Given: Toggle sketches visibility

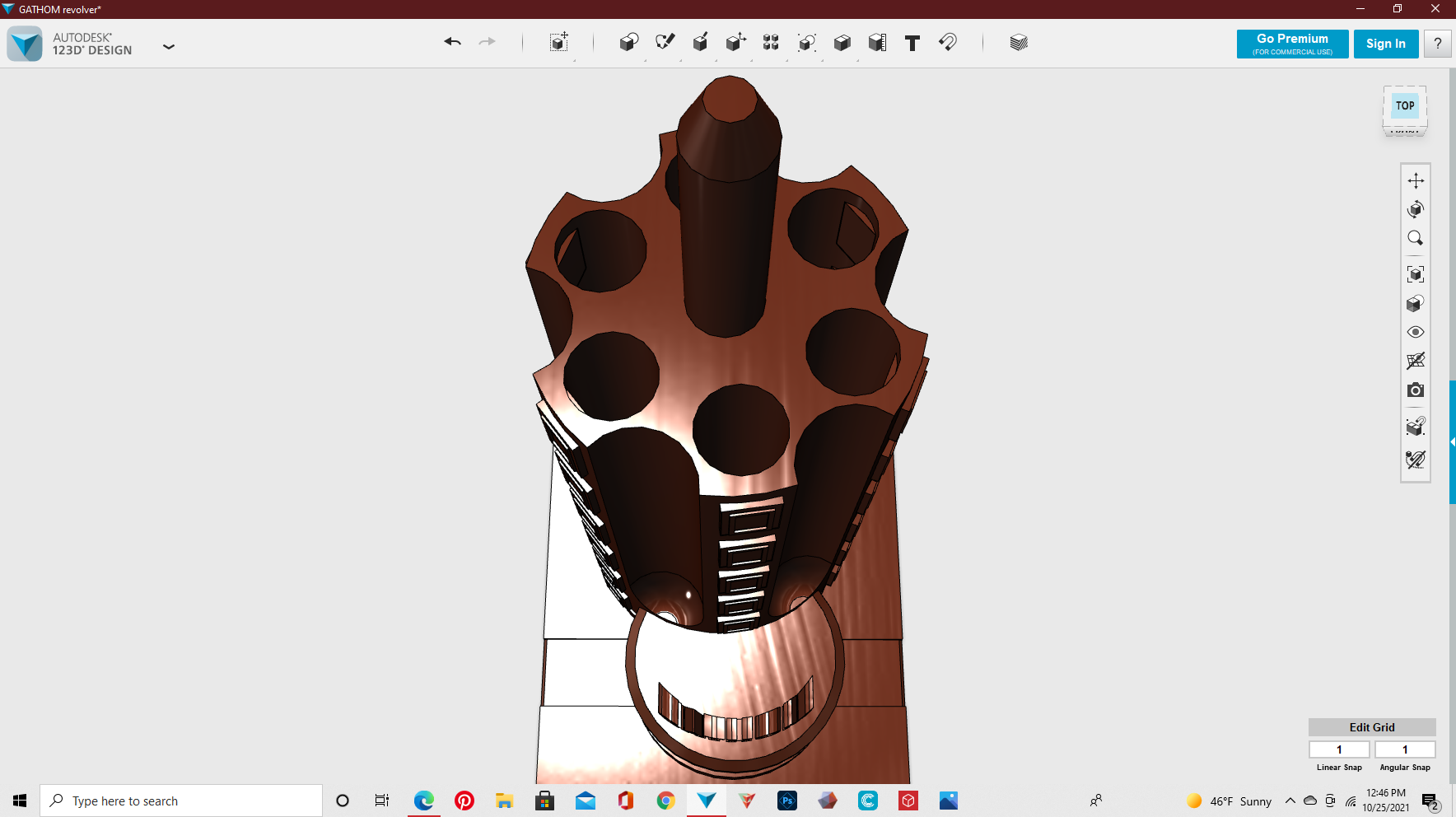Looking at the screenshot, I should [1416, 460].
